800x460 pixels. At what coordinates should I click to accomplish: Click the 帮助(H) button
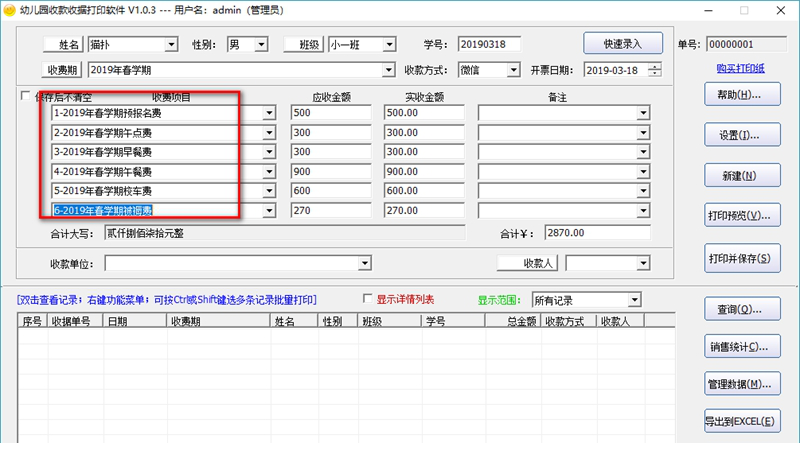click(741, 95)
